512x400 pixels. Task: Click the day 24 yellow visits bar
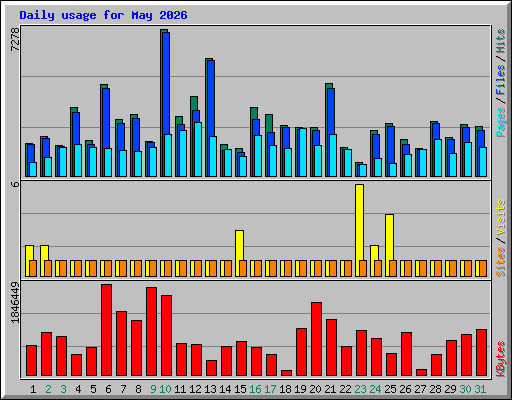pyautogui.click(x=374, y=253)
